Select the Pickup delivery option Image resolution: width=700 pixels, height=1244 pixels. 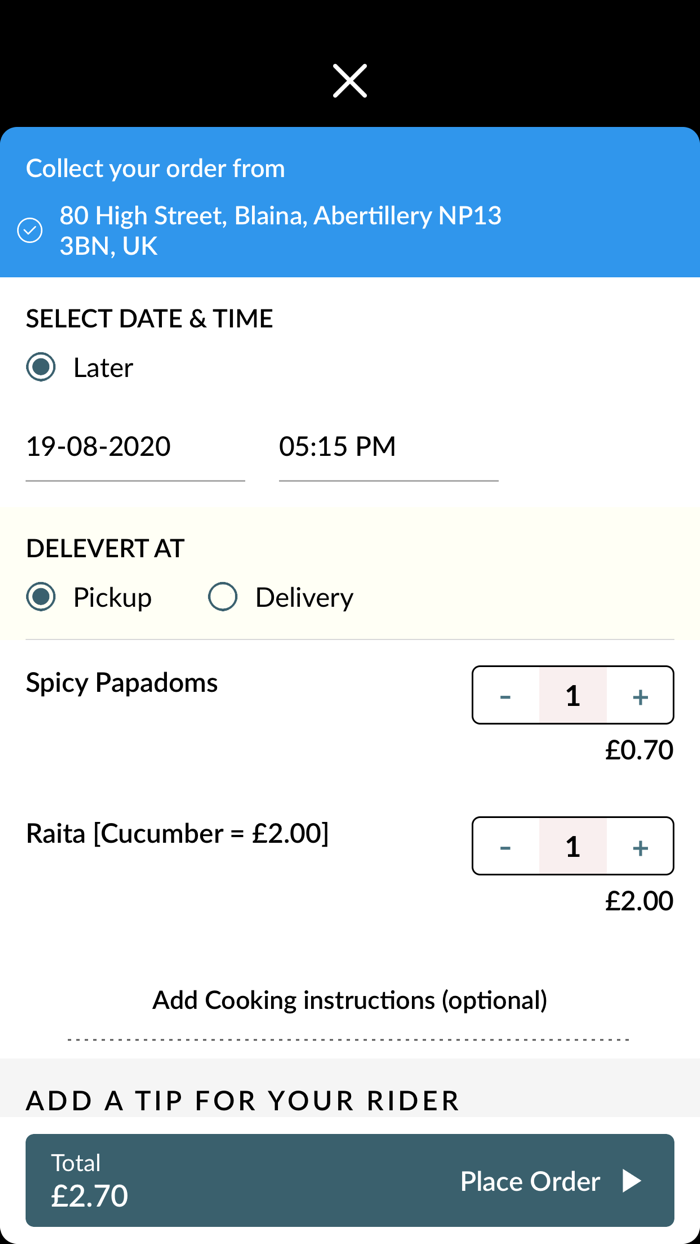tap(39, 597)
